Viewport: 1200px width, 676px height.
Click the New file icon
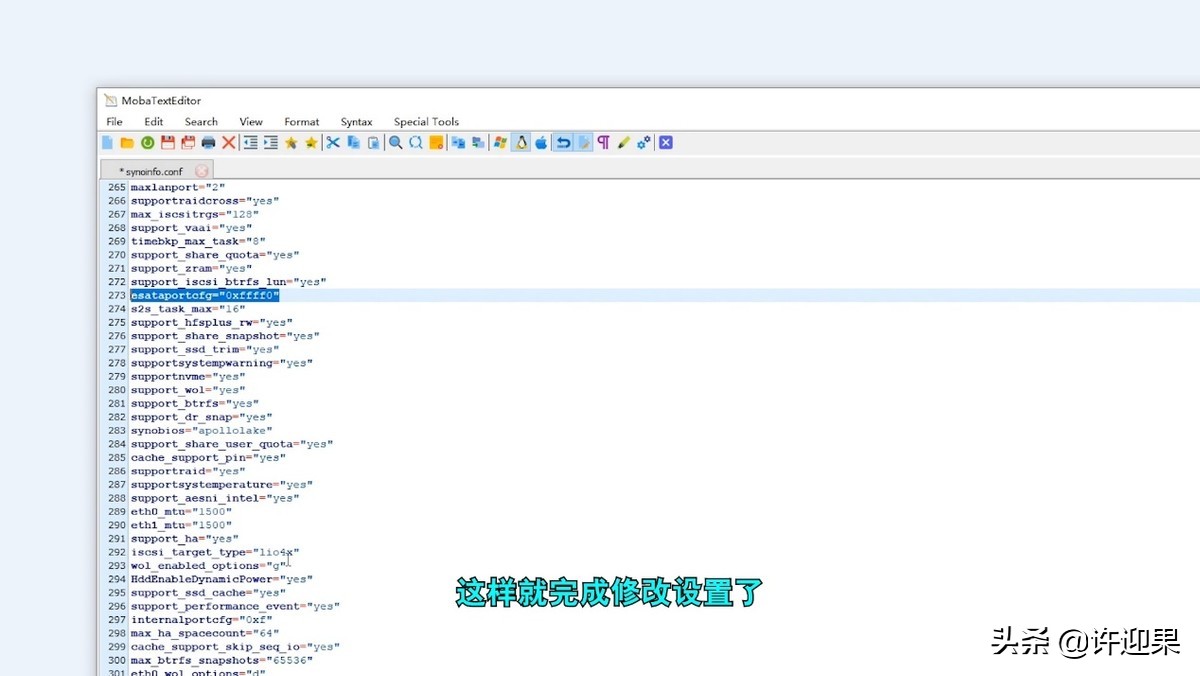point(107,143)
